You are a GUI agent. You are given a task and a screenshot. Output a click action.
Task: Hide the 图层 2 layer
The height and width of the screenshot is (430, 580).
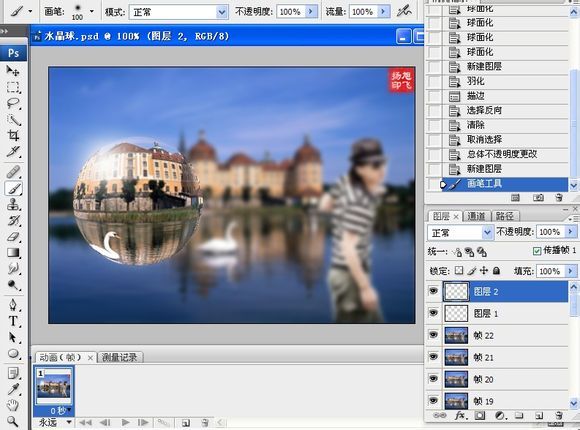tap(434, 291)
